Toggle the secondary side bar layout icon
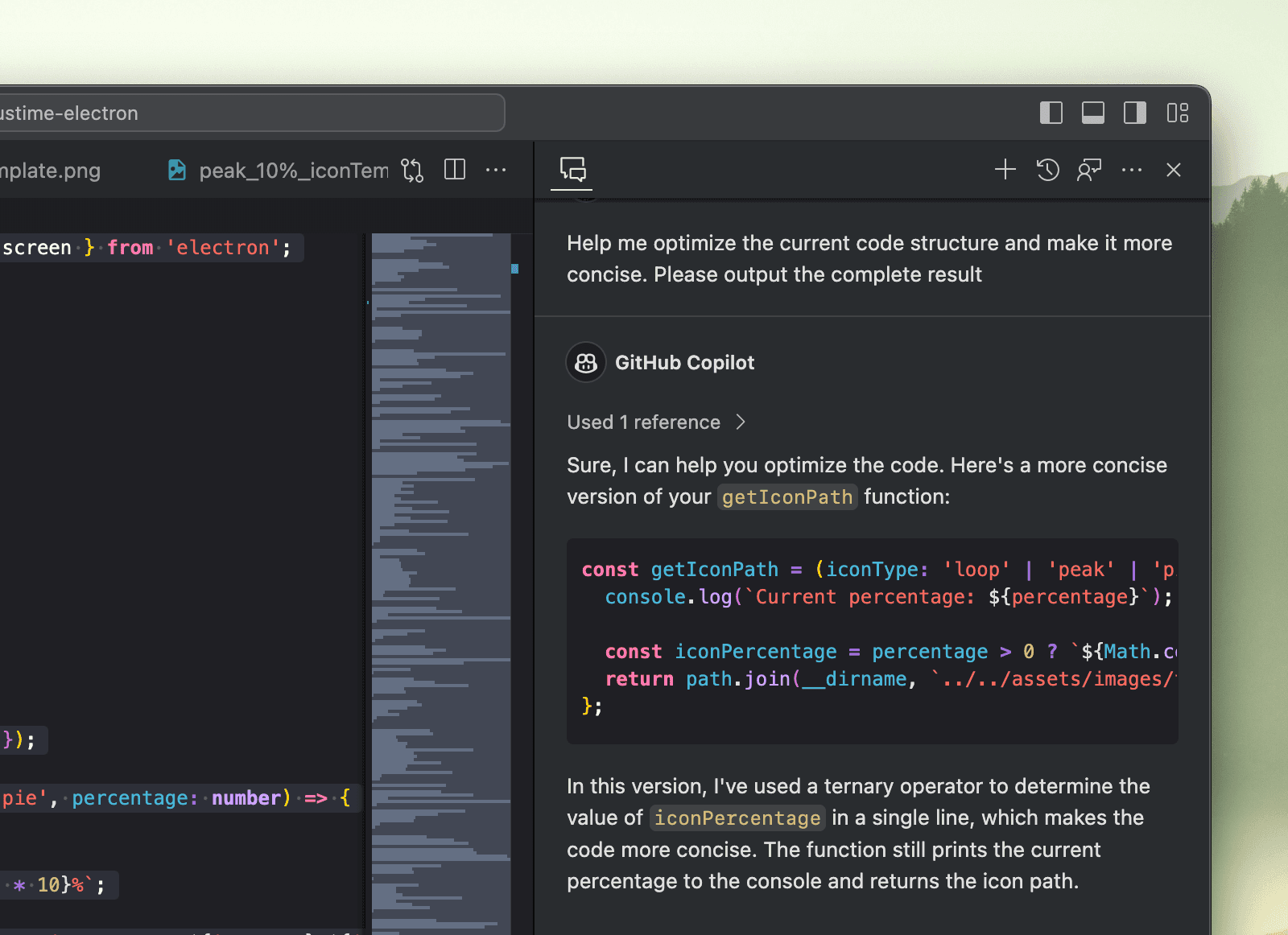Viewport: 1288px width, 935px height. click(1135, 113)
